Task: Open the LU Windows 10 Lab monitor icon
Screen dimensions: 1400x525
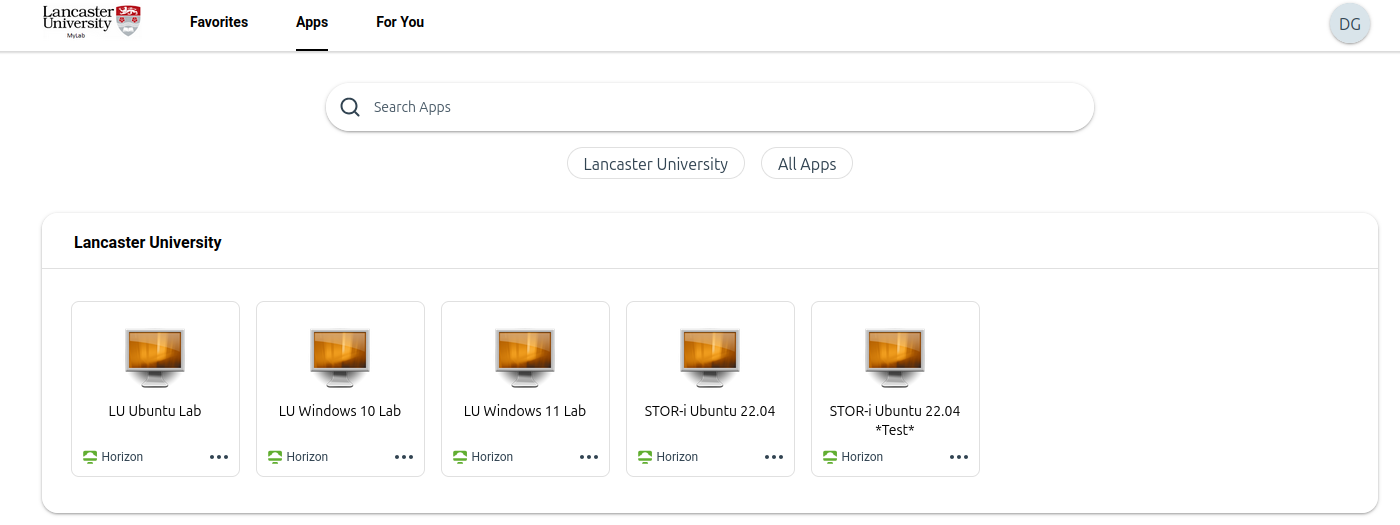Action: pos(340,356)
